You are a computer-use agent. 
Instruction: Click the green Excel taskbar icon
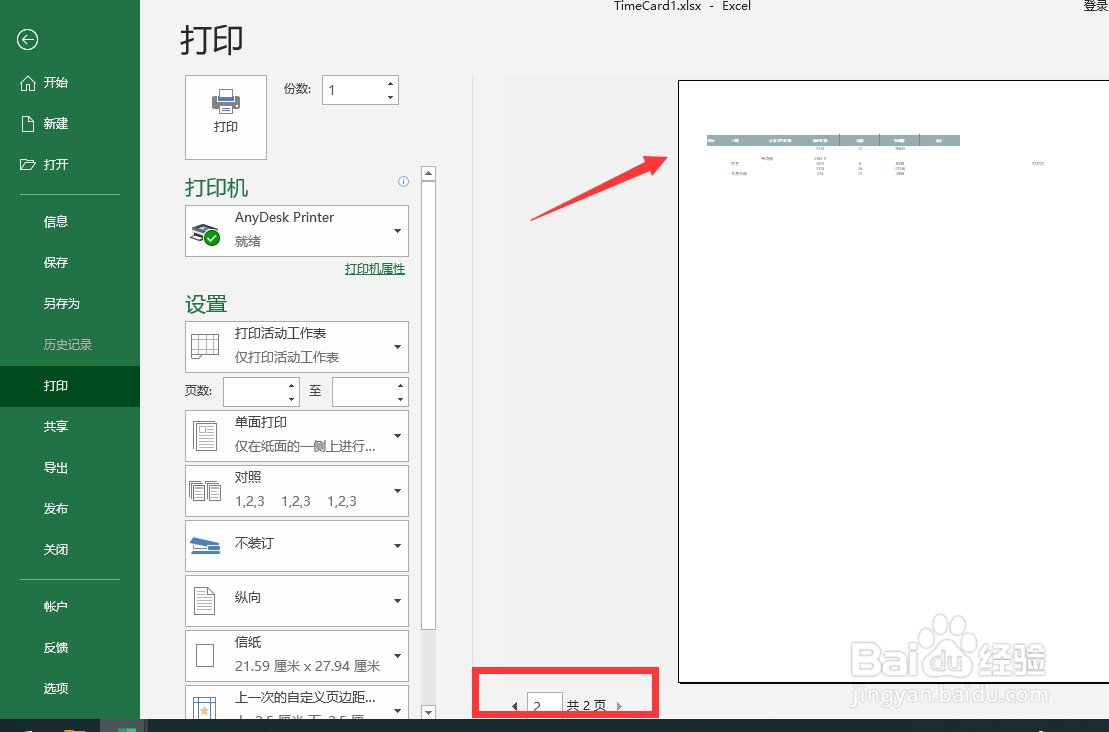click(x=127, y=727)
